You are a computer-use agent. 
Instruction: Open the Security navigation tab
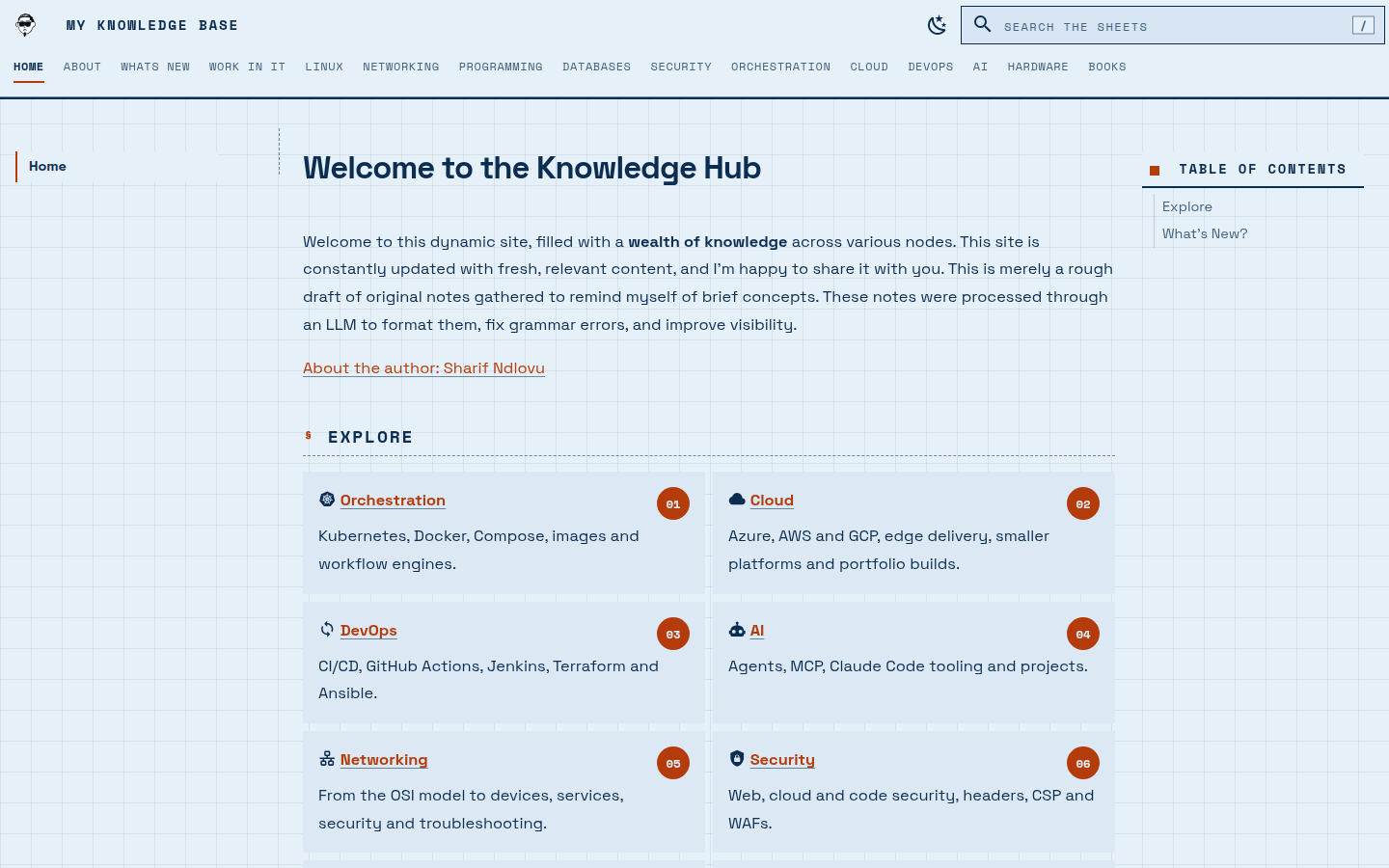click(x=681, y=68)
